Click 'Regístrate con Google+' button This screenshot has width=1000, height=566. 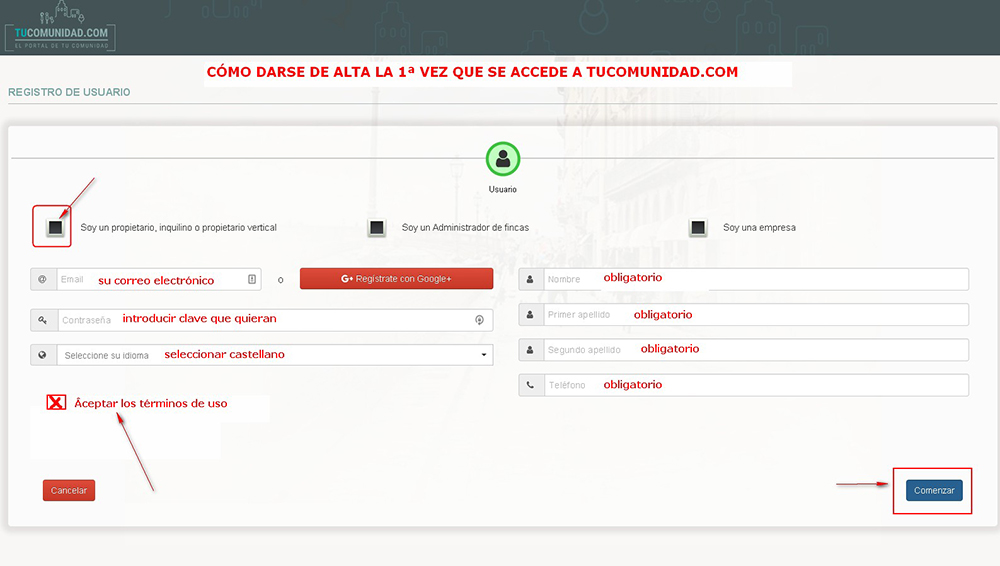point(396,278)
